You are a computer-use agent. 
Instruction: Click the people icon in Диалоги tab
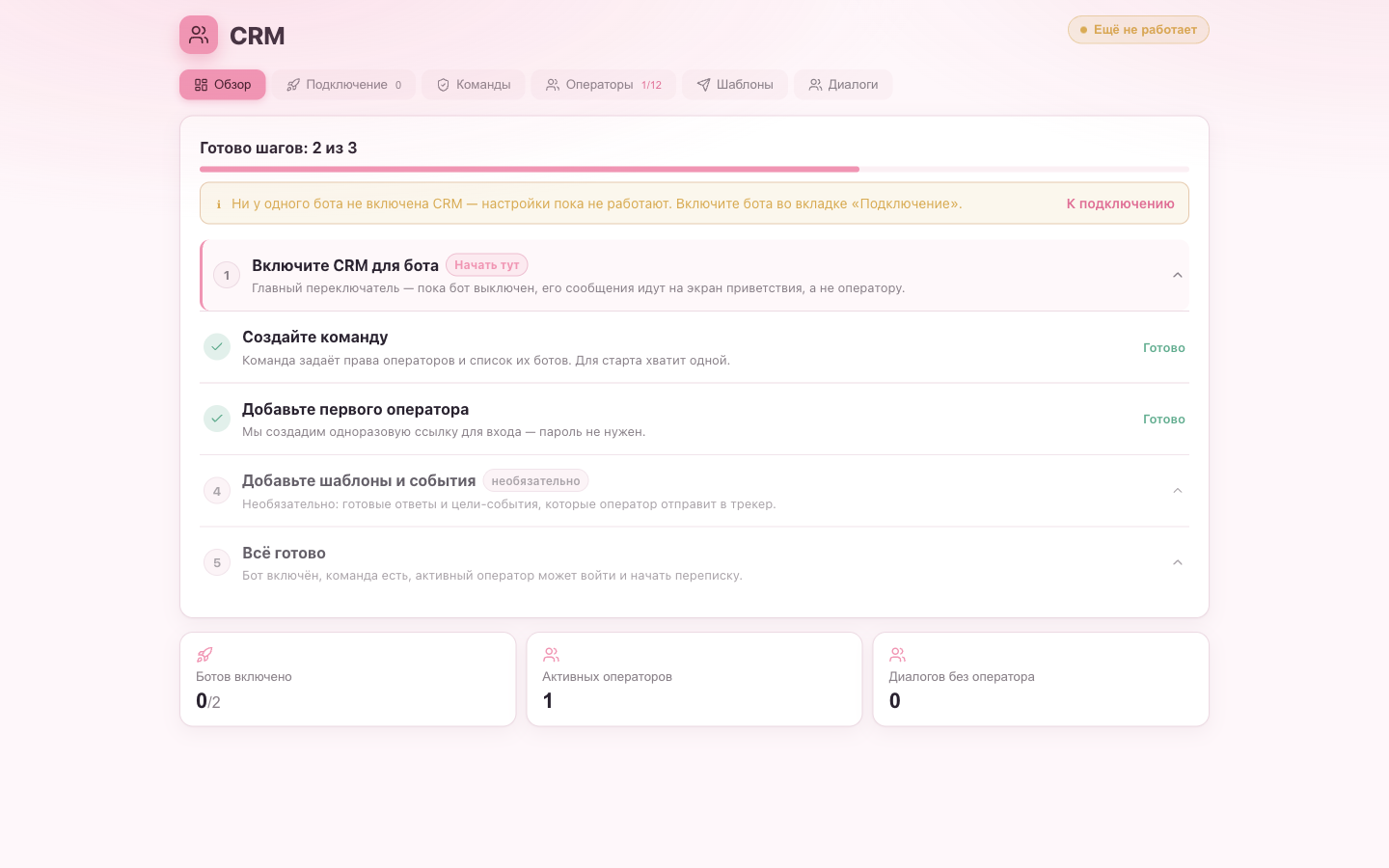(815, 85)
